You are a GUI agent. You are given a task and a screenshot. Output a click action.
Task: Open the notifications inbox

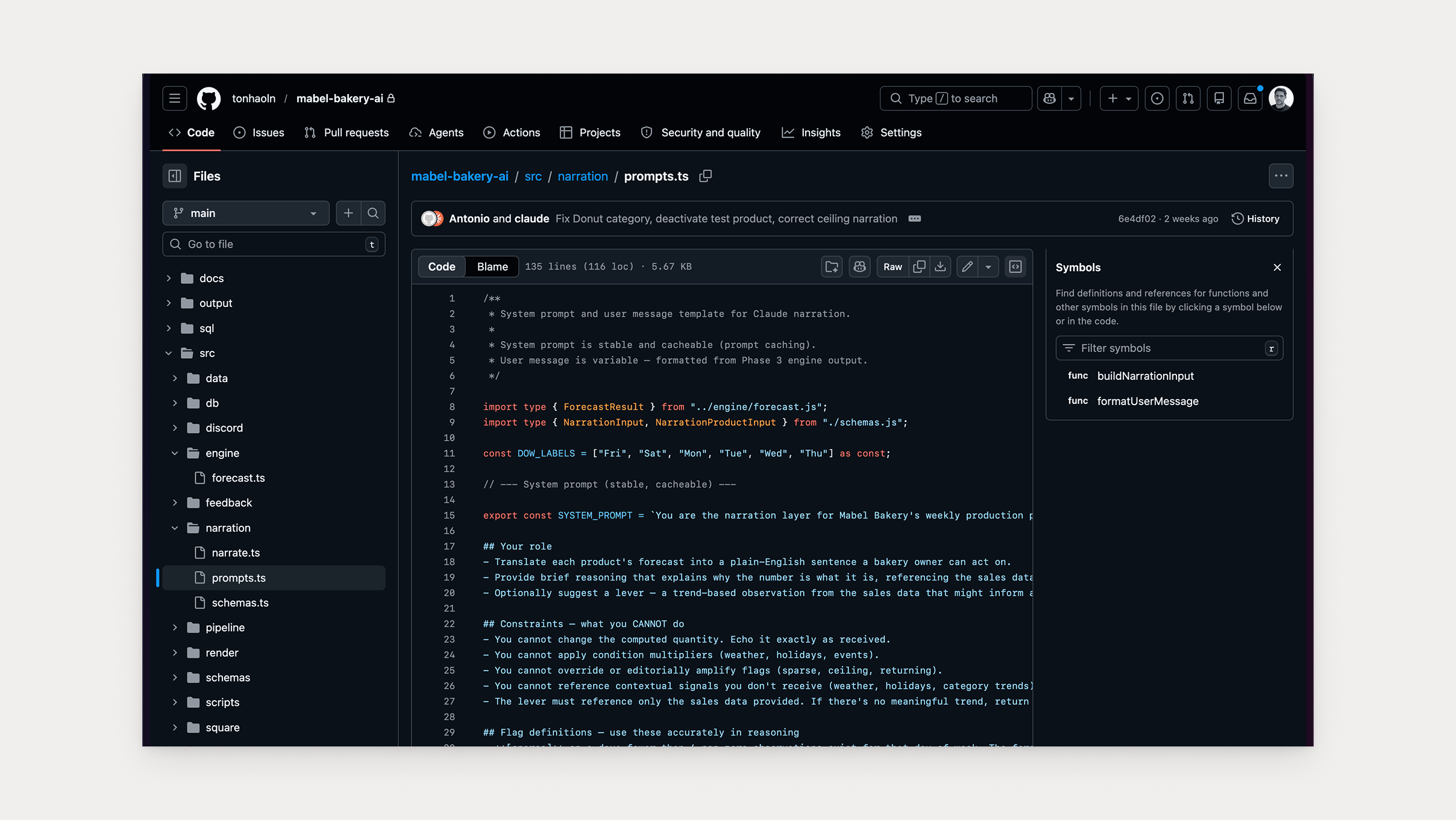[1250, 98]
